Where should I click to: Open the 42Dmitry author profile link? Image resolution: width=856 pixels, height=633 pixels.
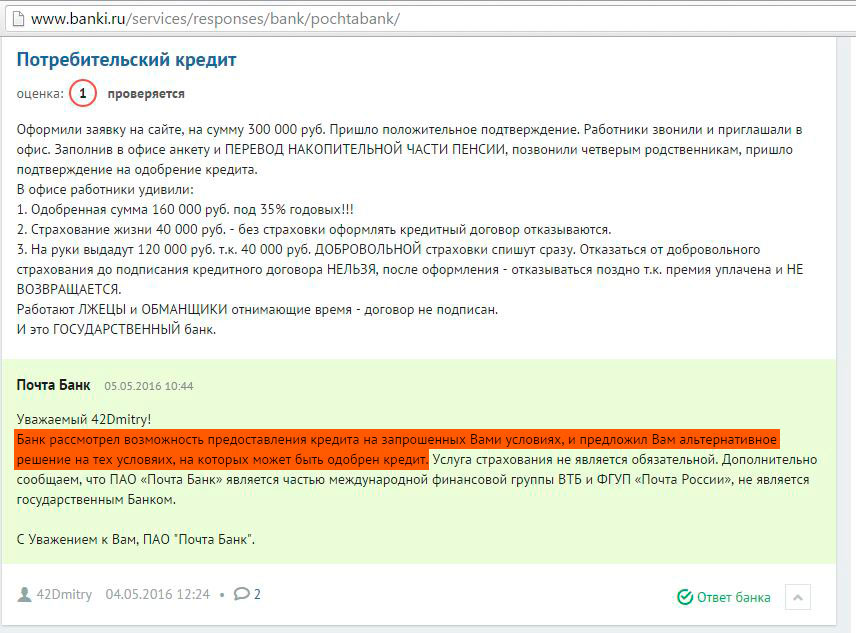(64, 594)
